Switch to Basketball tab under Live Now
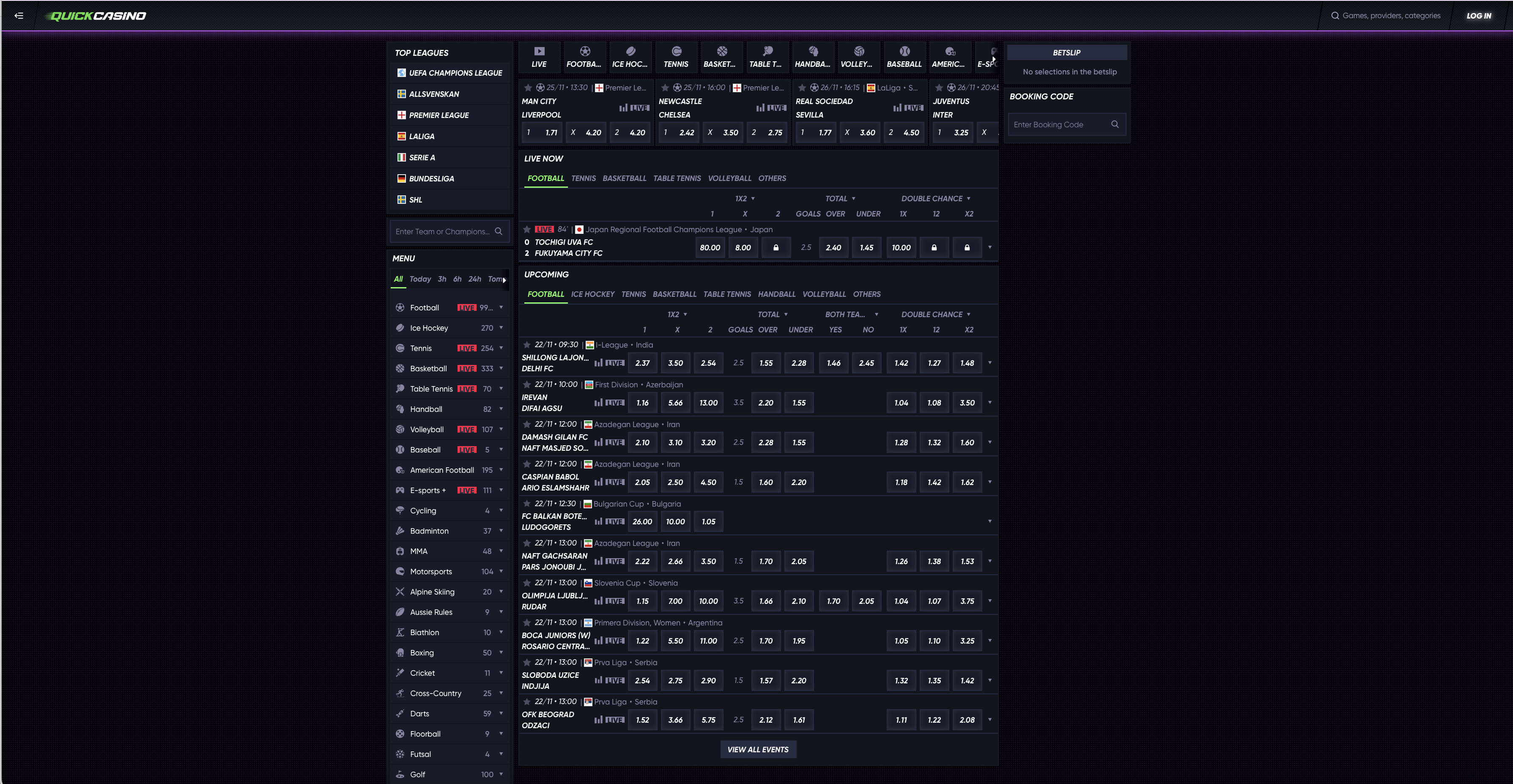The image size is (1513, 784). [x=624, y=178]
